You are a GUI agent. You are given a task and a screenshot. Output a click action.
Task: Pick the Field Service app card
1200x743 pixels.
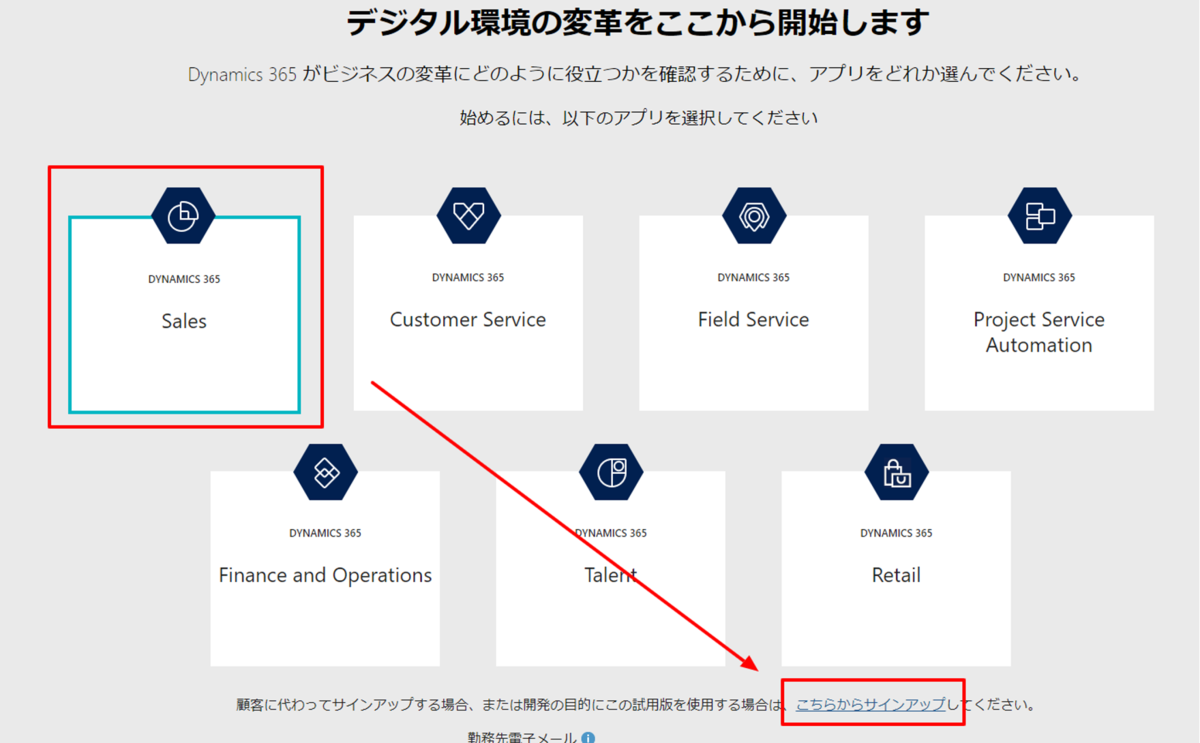click(754, 313)
